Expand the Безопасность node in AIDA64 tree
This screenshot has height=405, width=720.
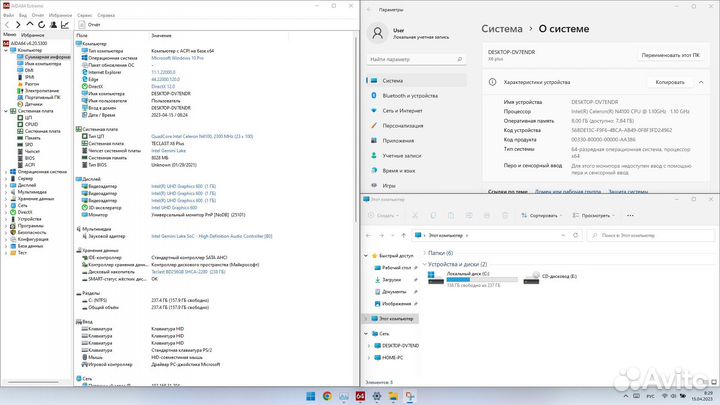tap(6, 232)
